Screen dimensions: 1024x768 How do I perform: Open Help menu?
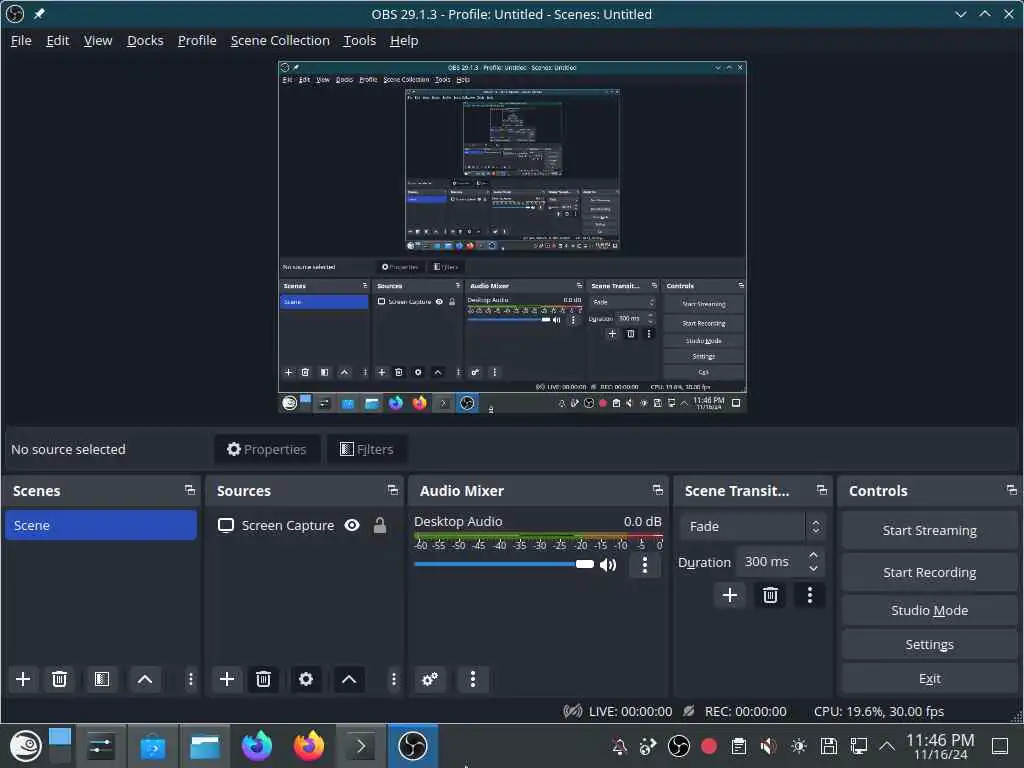[404, 40]
